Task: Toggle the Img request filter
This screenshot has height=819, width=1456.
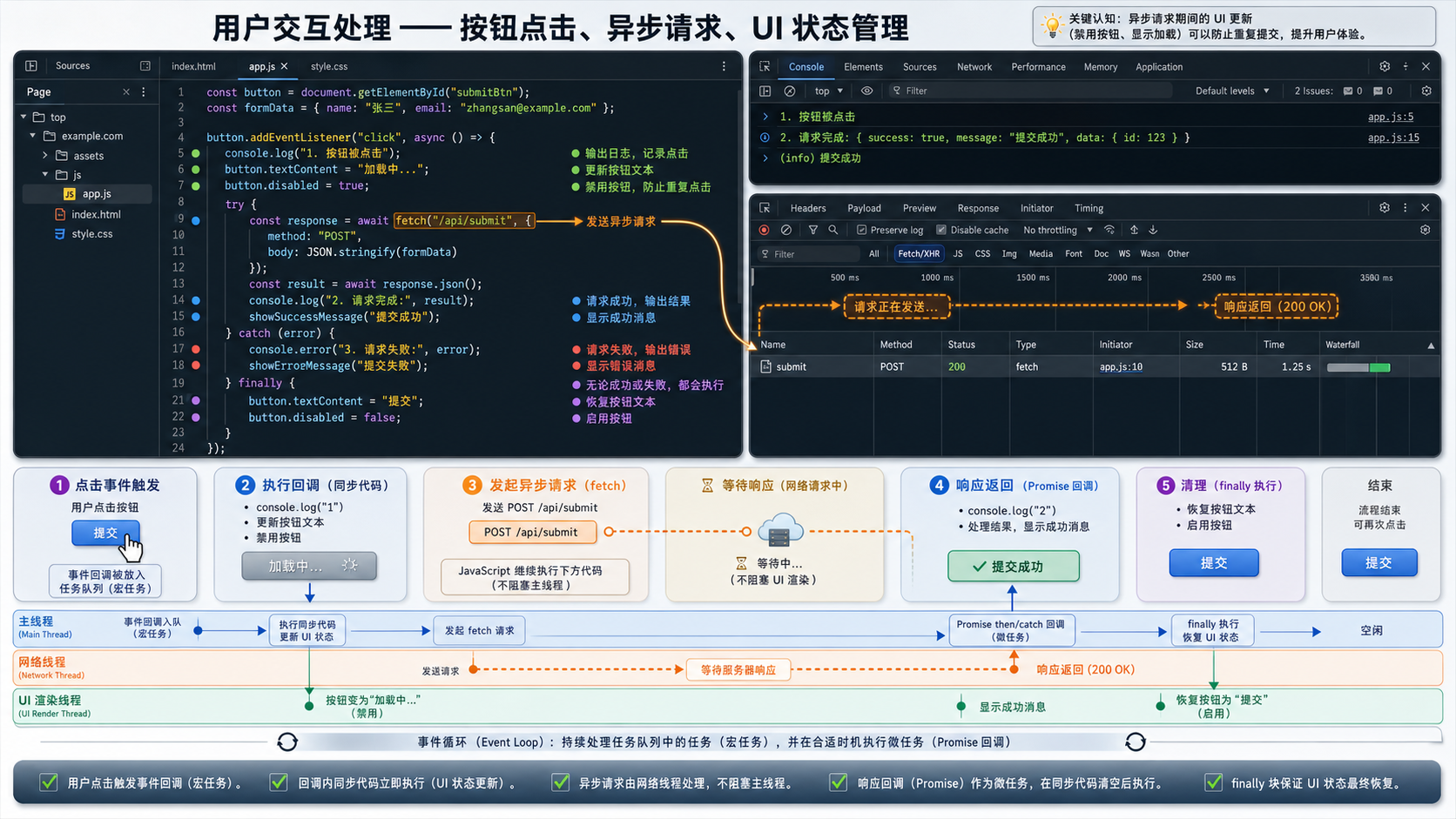Action: pos(1009,254)
